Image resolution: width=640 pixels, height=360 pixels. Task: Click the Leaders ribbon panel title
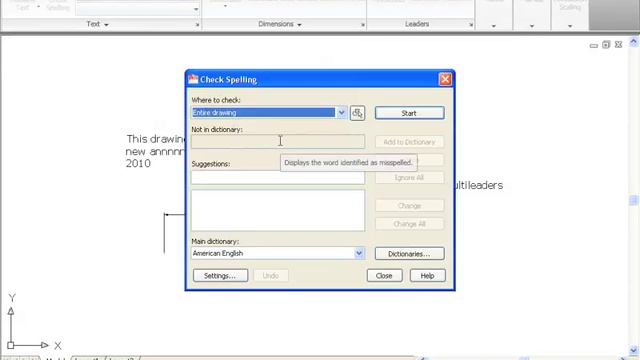tap(417, 24)
